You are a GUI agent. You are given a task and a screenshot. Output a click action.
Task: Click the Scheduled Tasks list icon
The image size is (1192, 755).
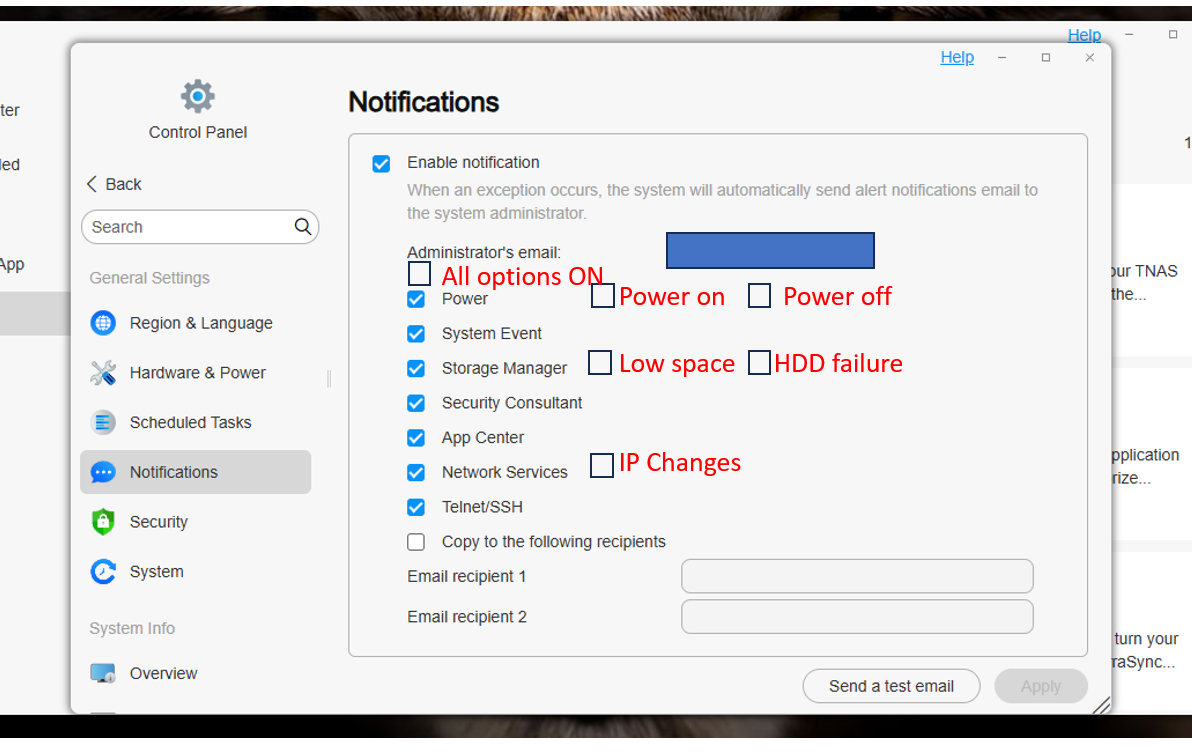pyautogui.click(x=103, y=423)
